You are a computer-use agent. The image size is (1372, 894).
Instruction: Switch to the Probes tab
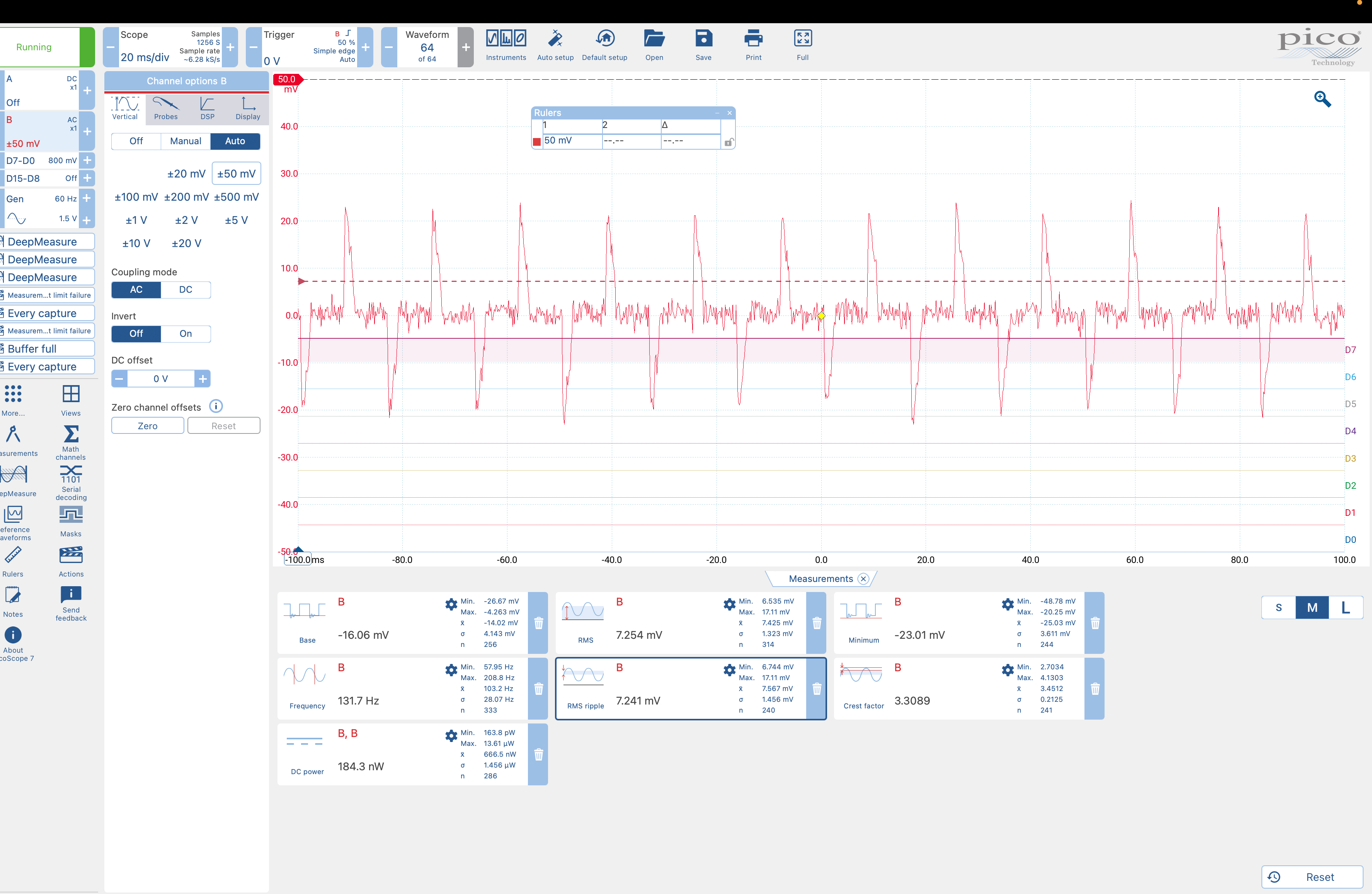pos(165,108)
